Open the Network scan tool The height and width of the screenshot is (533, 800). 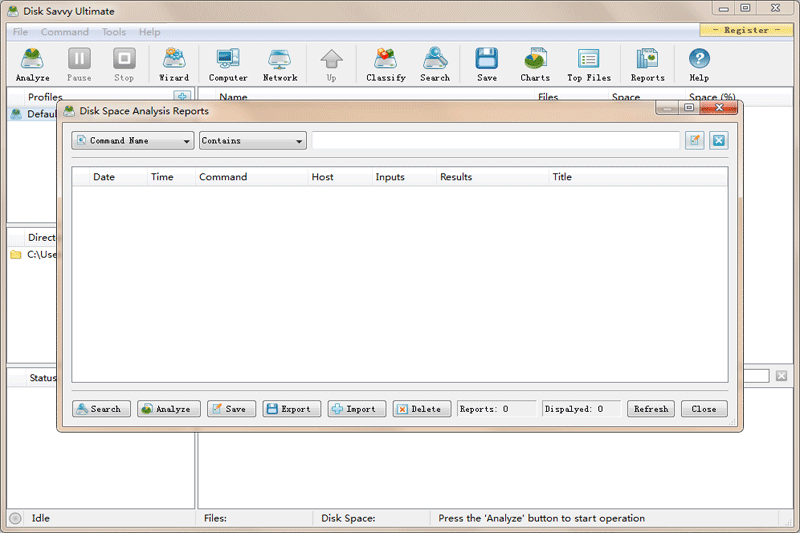pyautogui.click(x=280, y=65)
